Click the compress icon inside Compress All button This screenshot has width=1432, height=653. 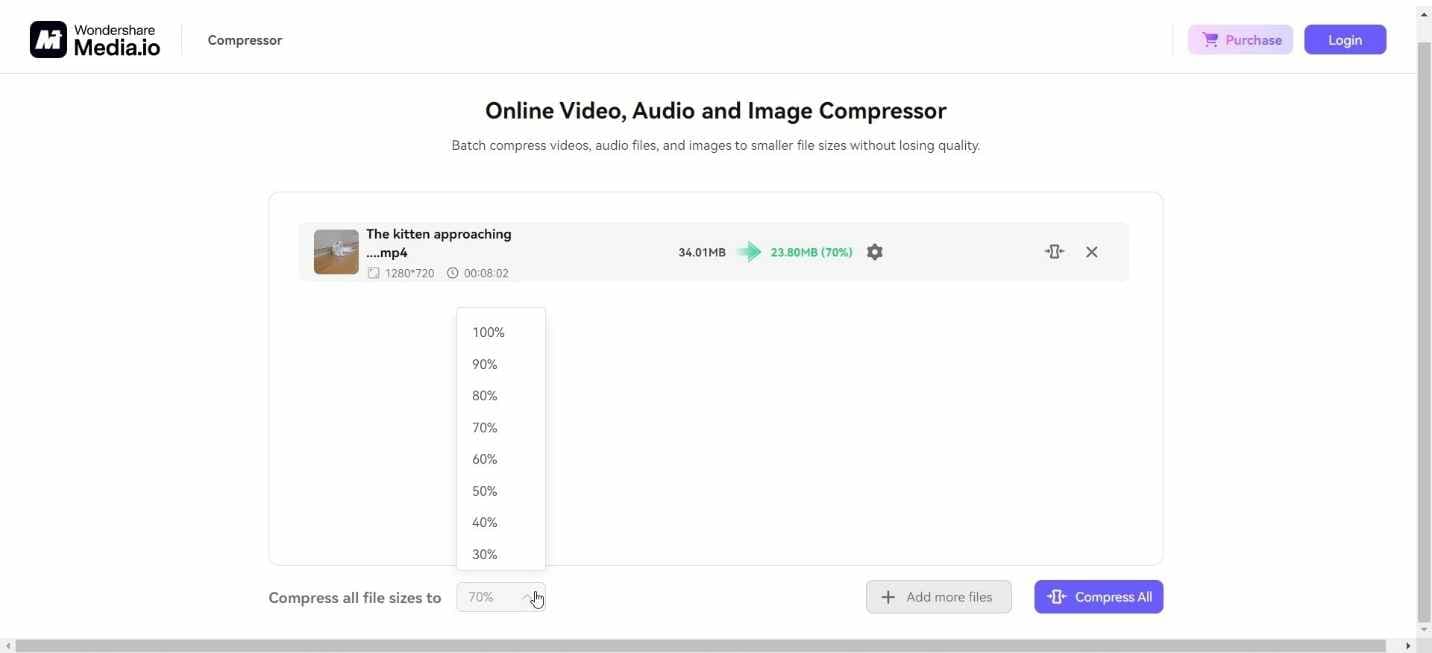coord(1056,596)
